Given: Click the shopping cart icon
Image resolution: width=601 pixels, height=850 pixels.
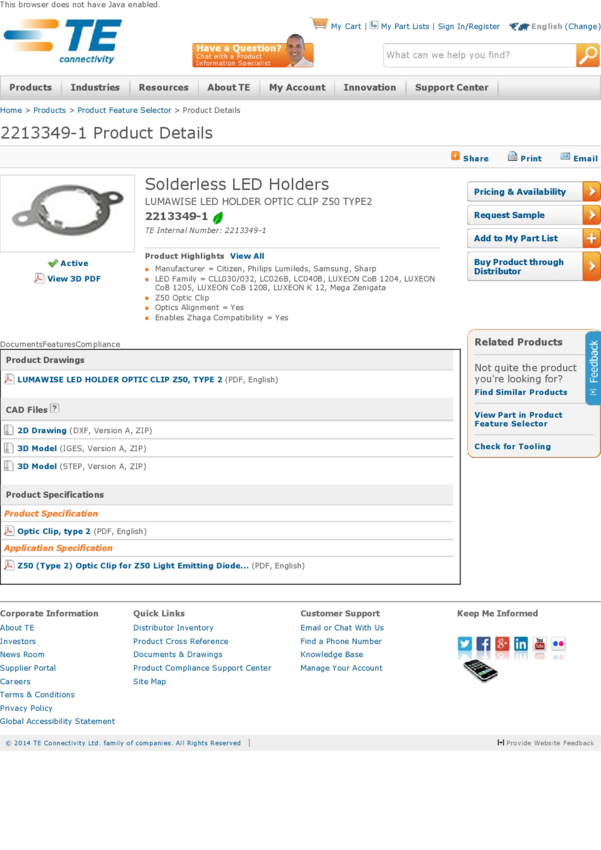Looking at the screenshot, I should (319, 23).
